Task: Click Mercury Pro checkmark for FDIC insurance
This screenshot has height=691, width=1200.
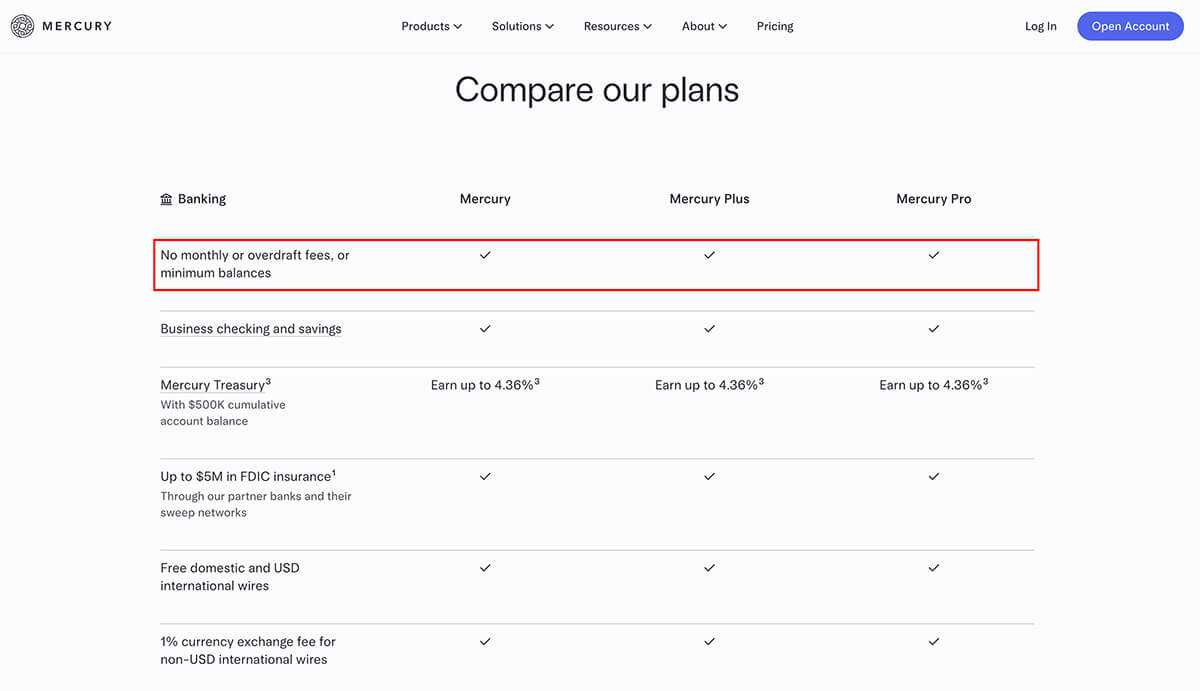Action: [x=934, y=476]
